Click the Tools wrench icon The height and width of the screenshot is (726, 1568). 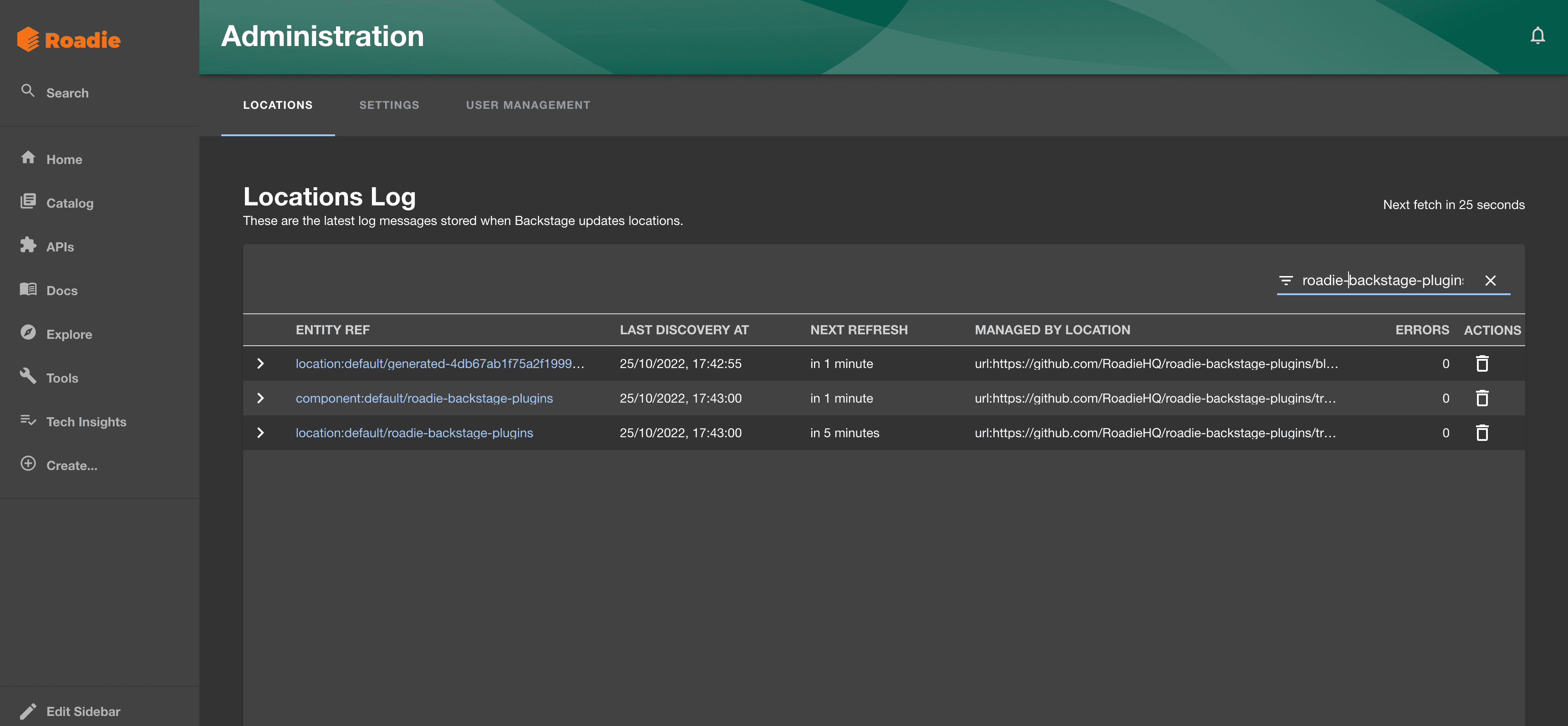[28, 376]
